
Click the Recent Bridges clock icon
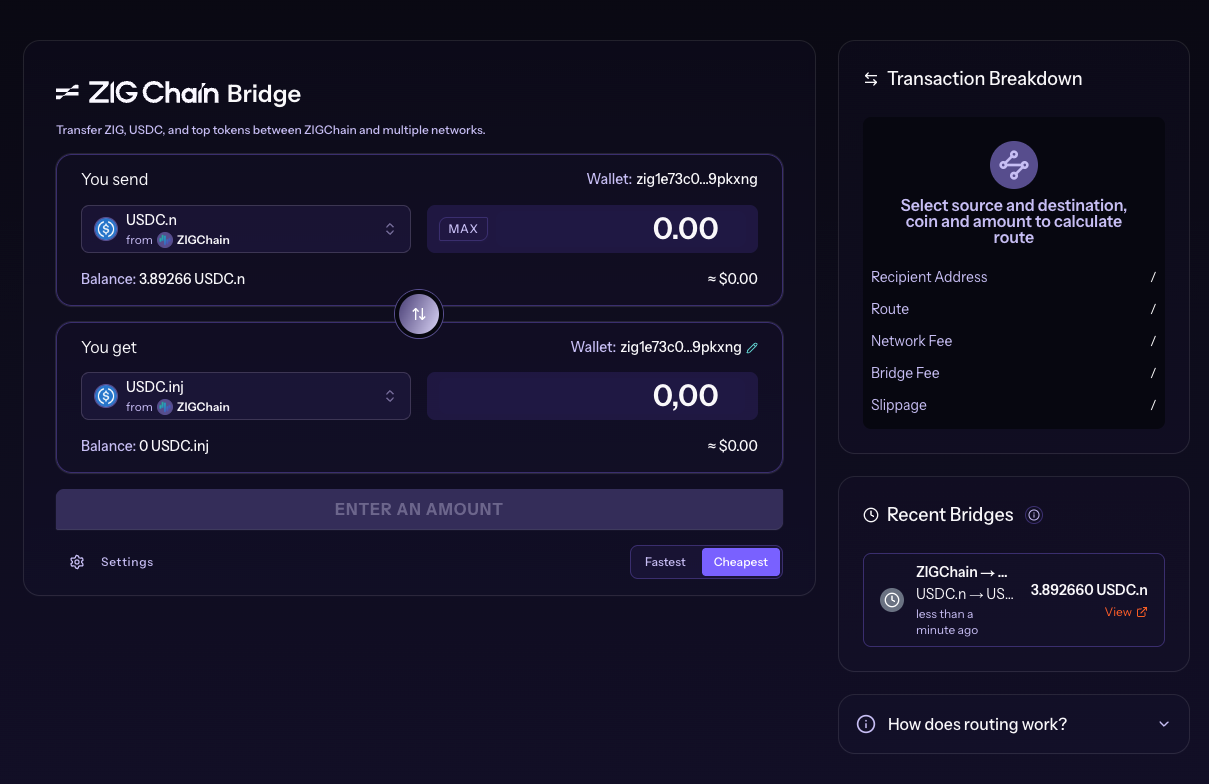[871, 515]
